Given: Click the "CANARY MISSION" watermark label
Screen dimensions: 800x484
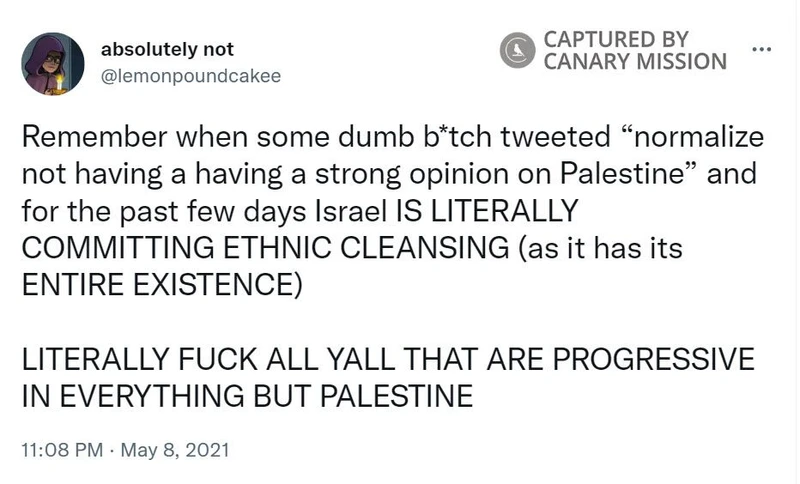Looking at the screenshot, I should (x=634, y=61).
